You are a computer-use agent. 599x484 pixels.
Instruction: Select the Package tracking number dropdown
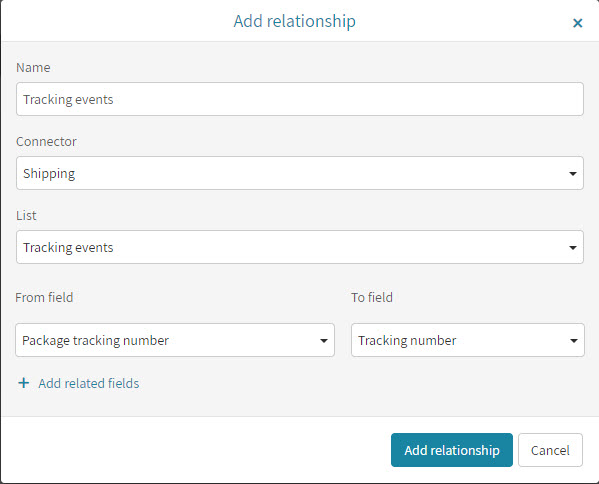tap(175, 340)
